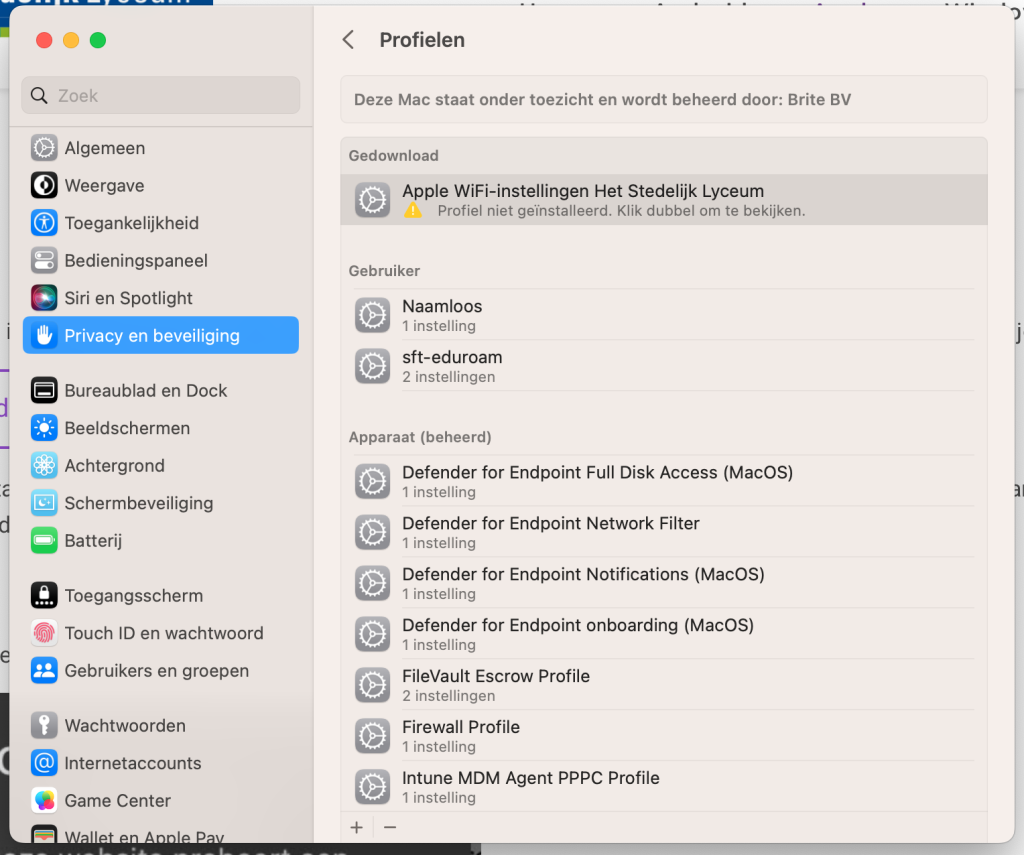Click the Siri en Spotlight icon

tap(44, 298)
